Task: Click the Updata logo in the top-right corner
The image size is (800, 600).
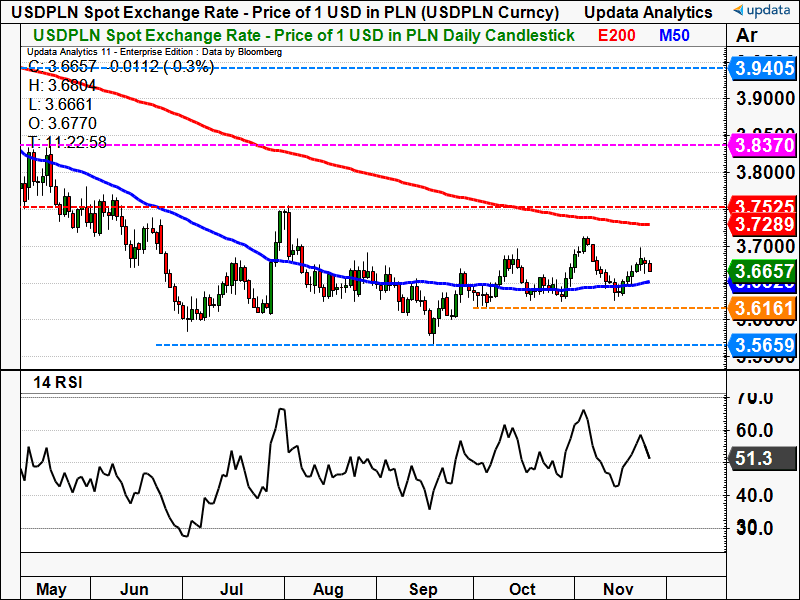Action: tap(762, 12)
